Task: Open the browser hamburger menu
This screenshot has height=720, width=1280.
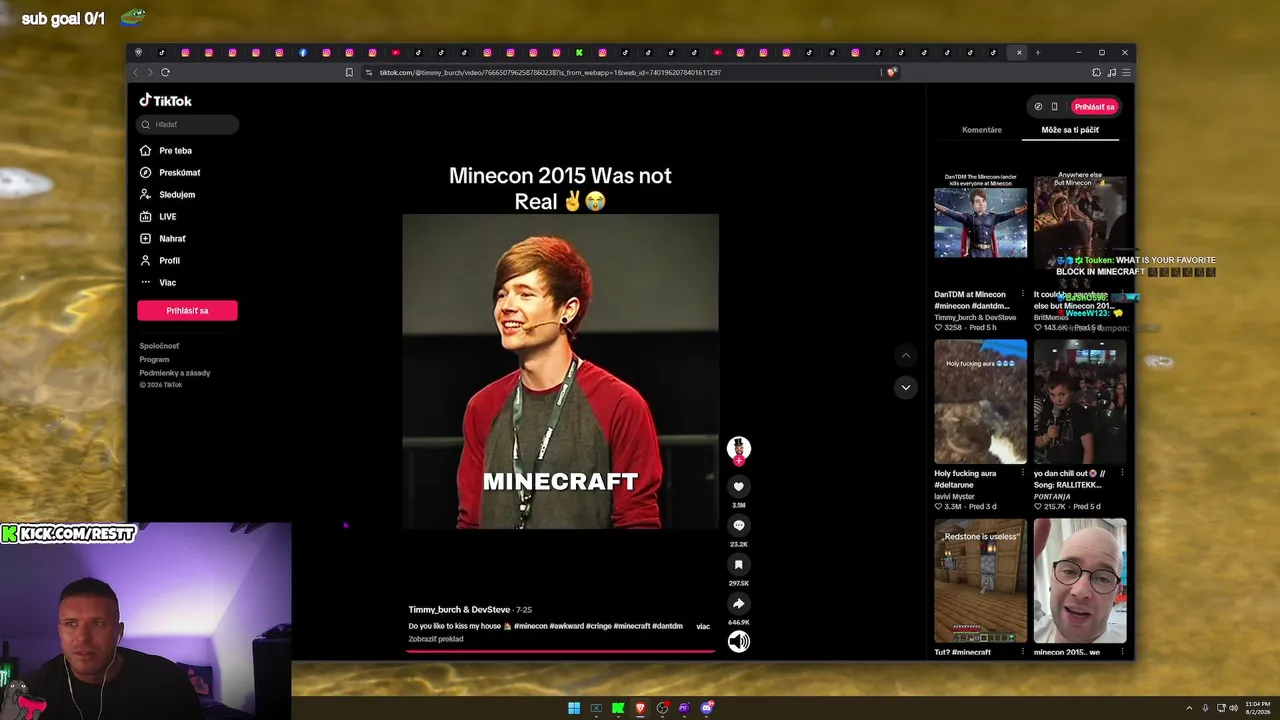Action: pyautogui.click(x=1126, y=72)
